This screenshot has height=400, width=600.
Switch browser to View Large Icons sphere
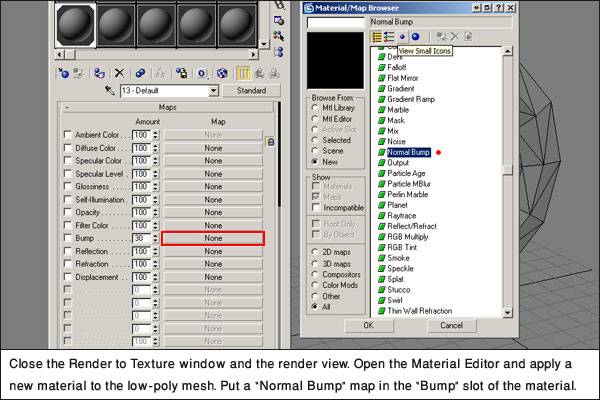[416, 37]
